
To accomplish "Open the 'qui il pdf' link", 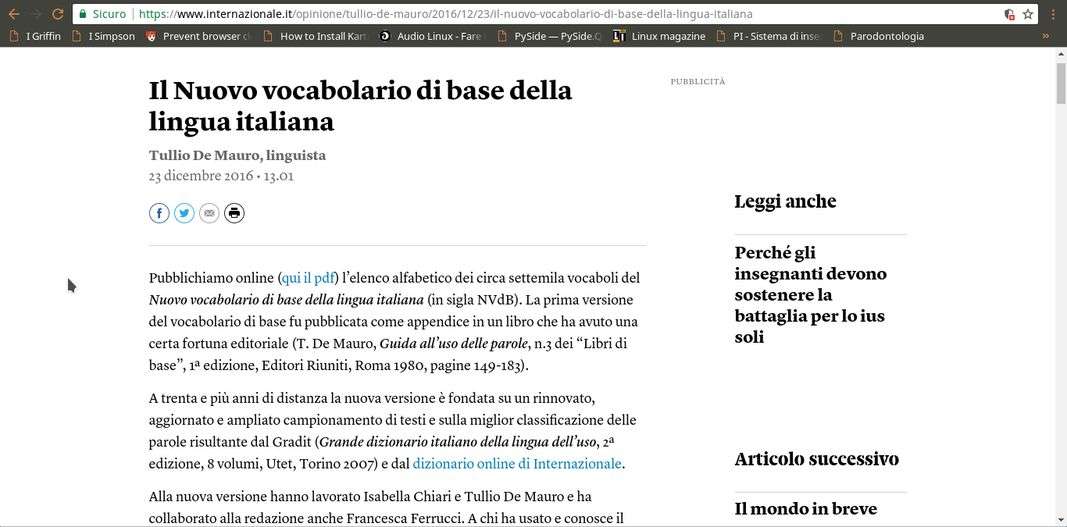I will (308, 278).
